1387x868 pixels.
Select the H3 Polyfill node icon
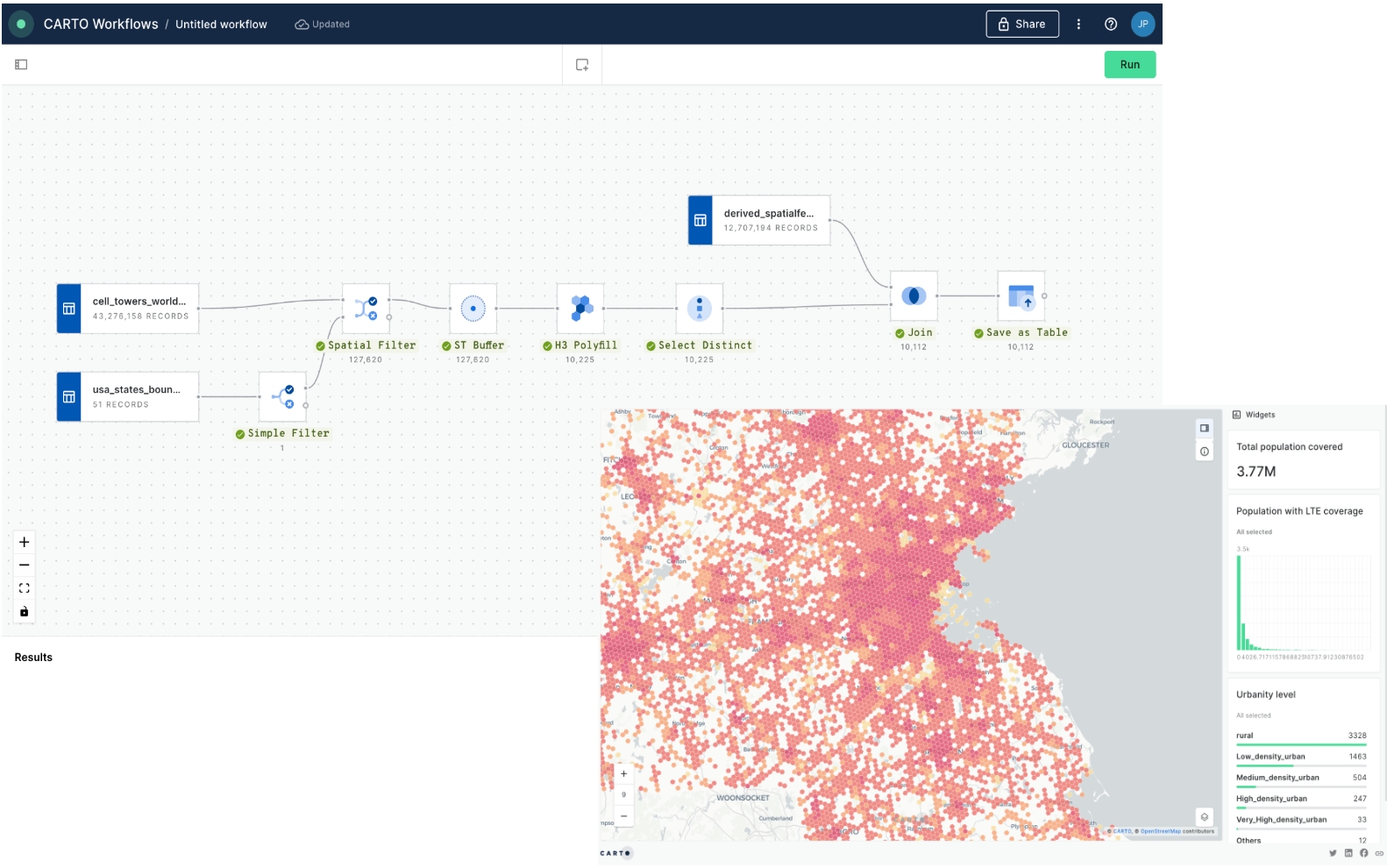point(580,308)
